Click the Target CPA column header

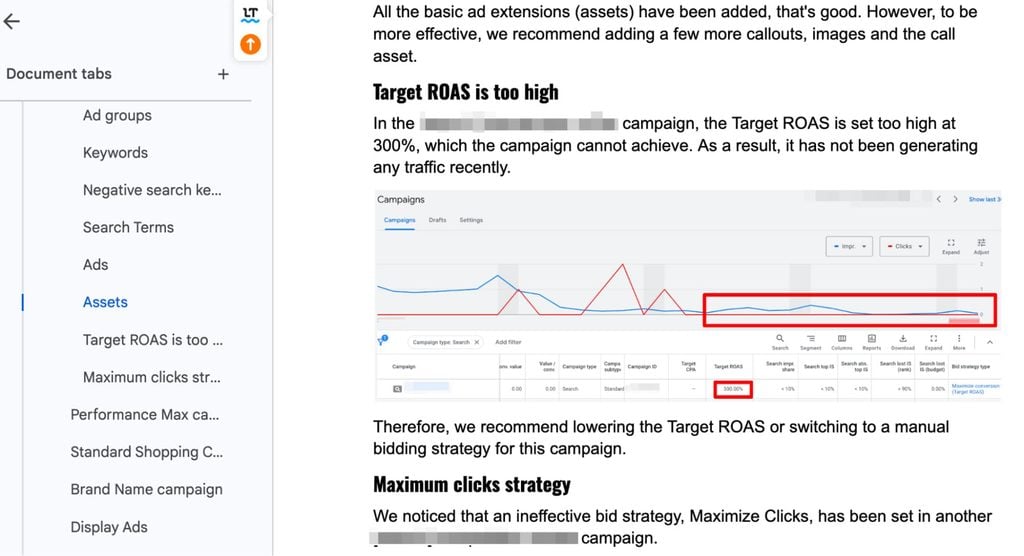tap(688, 367)
